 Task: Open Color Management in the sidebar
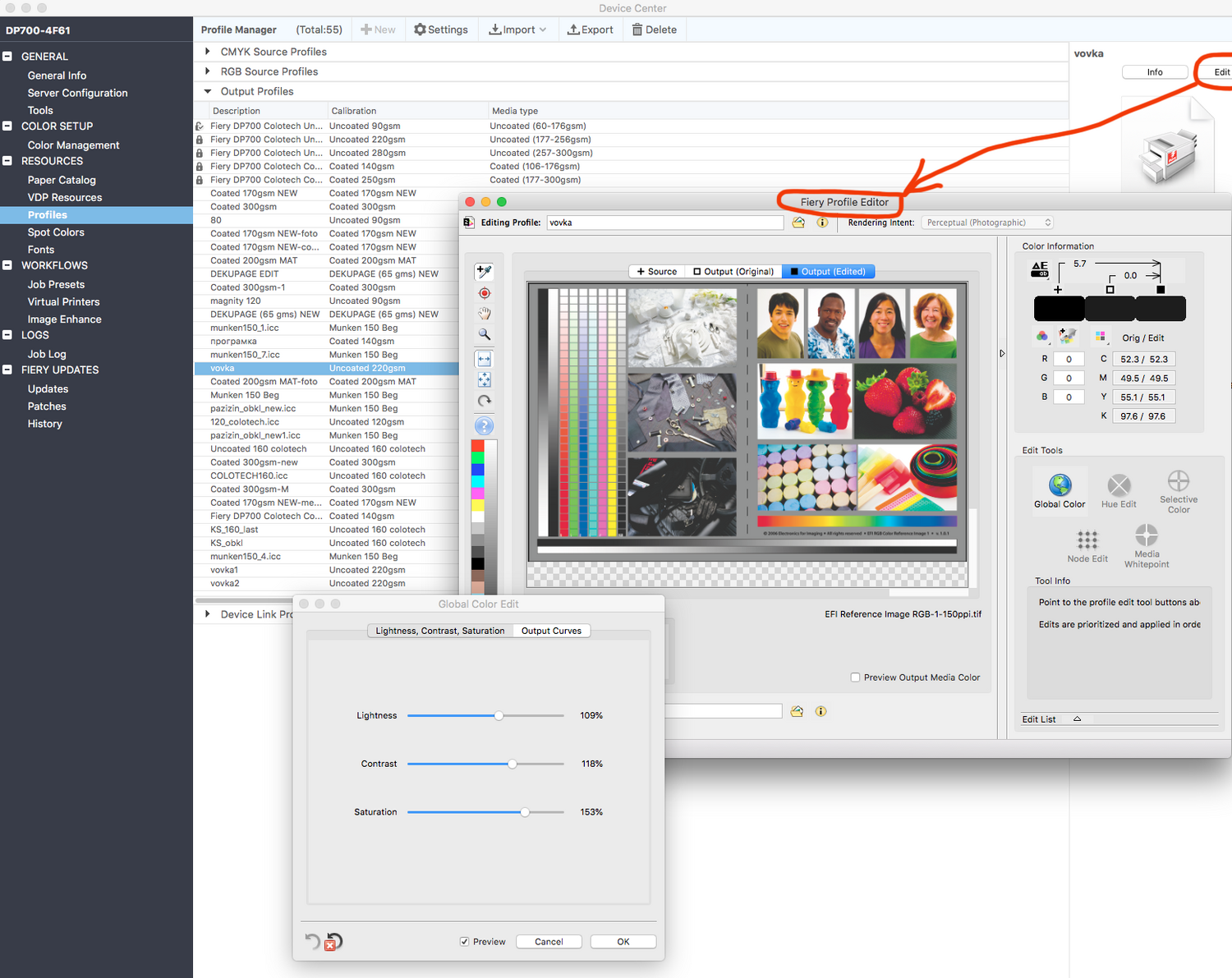(74, 145)
